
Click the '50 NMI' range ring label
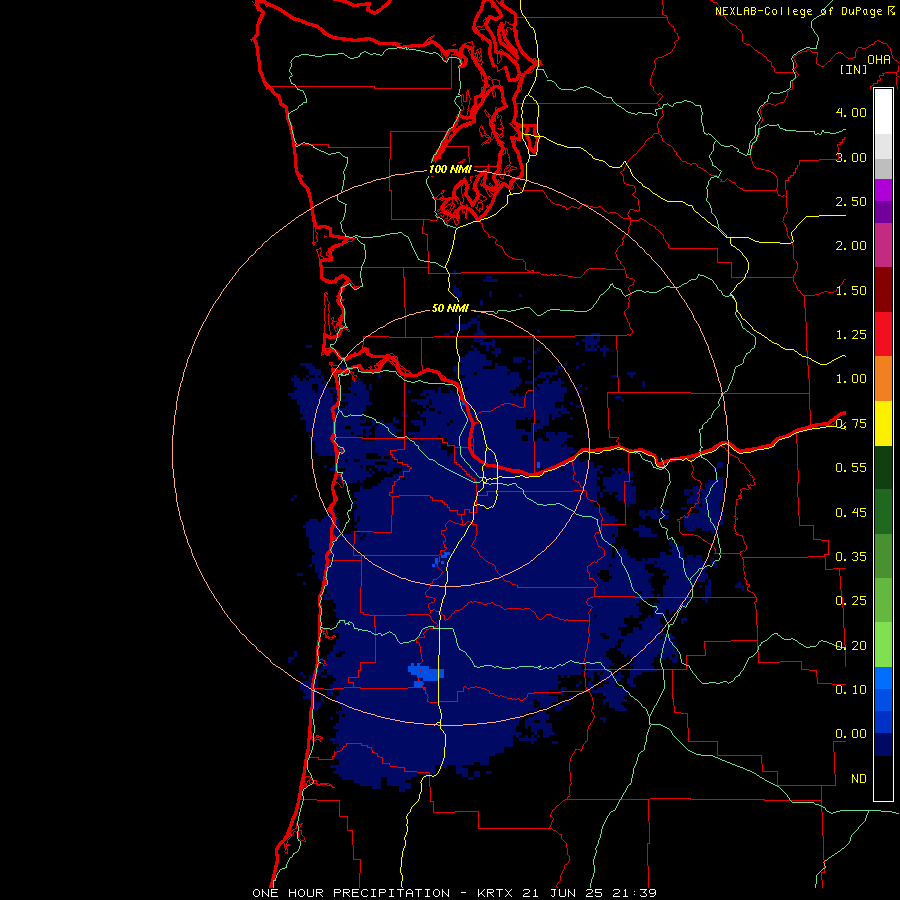click(x=450, y=309)
